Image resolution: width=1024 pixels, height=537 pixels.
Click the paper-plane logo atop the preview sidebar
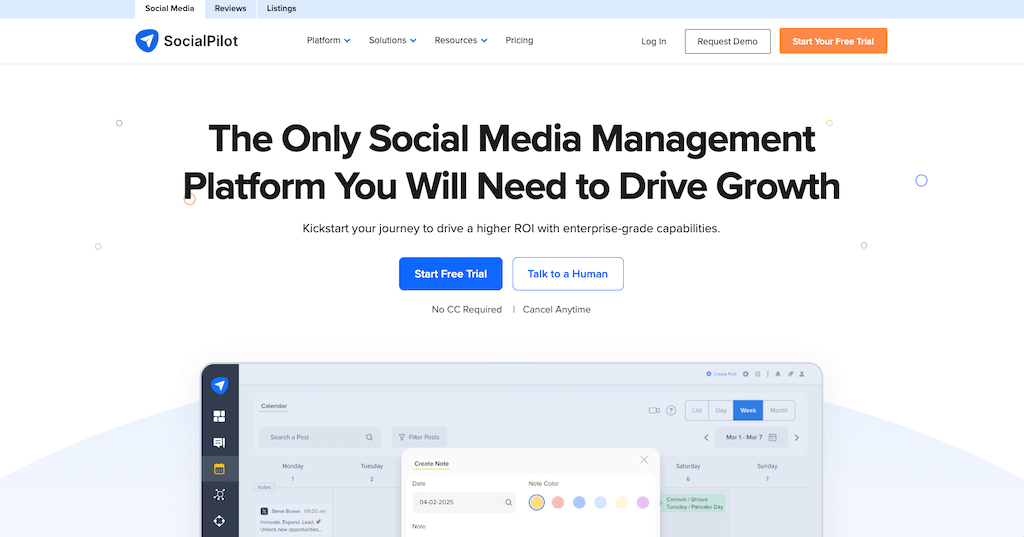219,385
